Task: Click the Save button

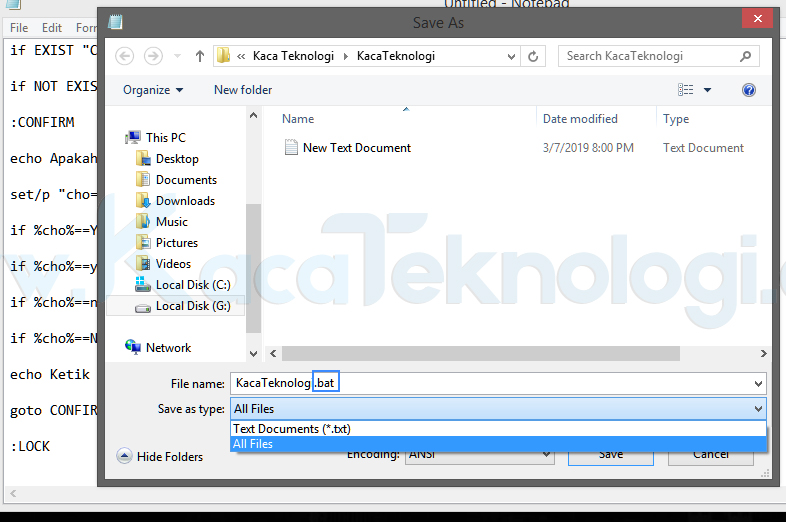Action: click(x=611, y=456)
